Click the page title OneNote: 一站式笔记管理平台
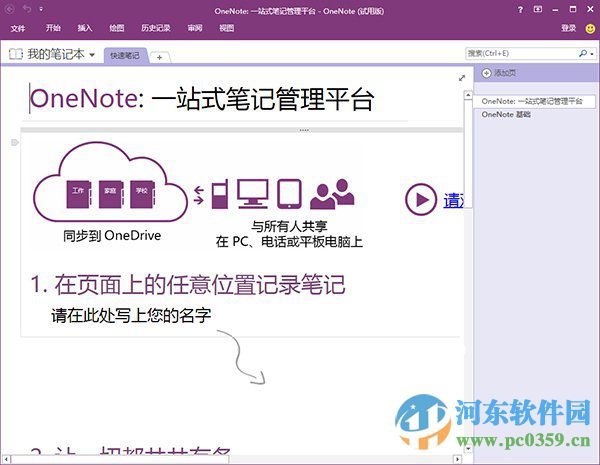 pyautogui.click(x=202, y=99)
